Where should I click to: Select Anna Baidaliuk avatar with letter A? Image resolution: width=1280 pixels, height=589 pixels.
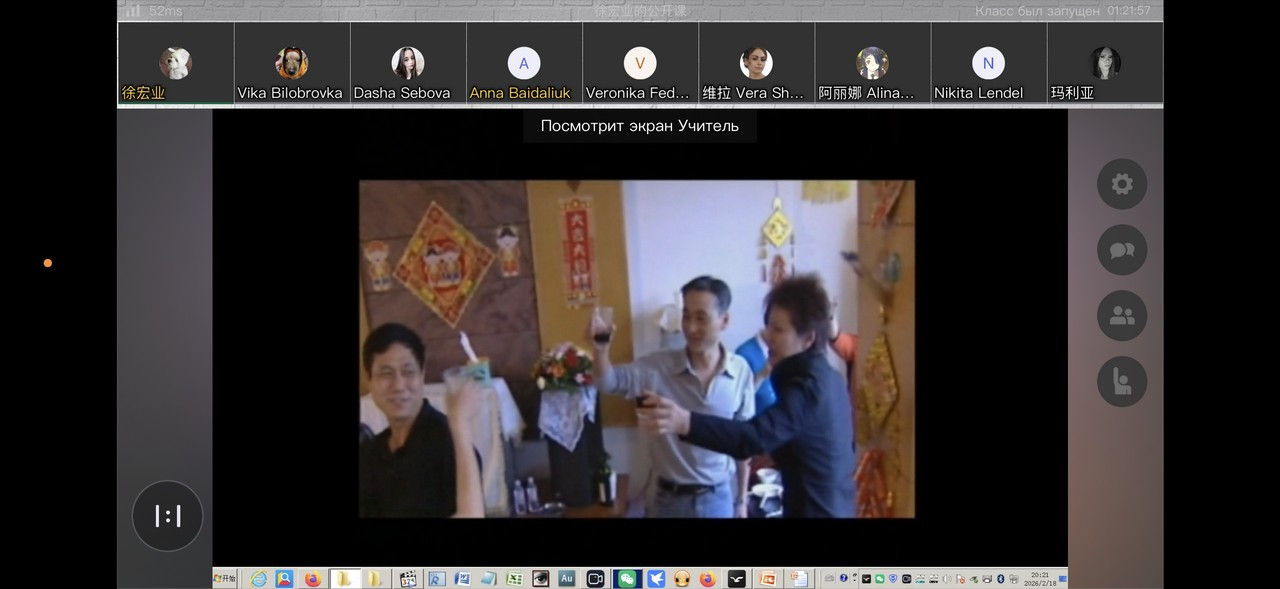[524, 63]
